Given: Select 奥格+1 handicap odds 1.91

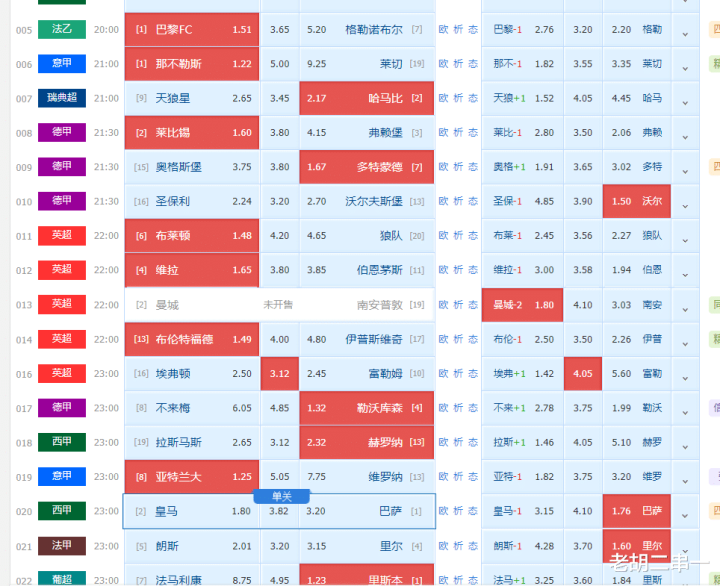Looking at the screenshot, I should click(x=523, y=167).
